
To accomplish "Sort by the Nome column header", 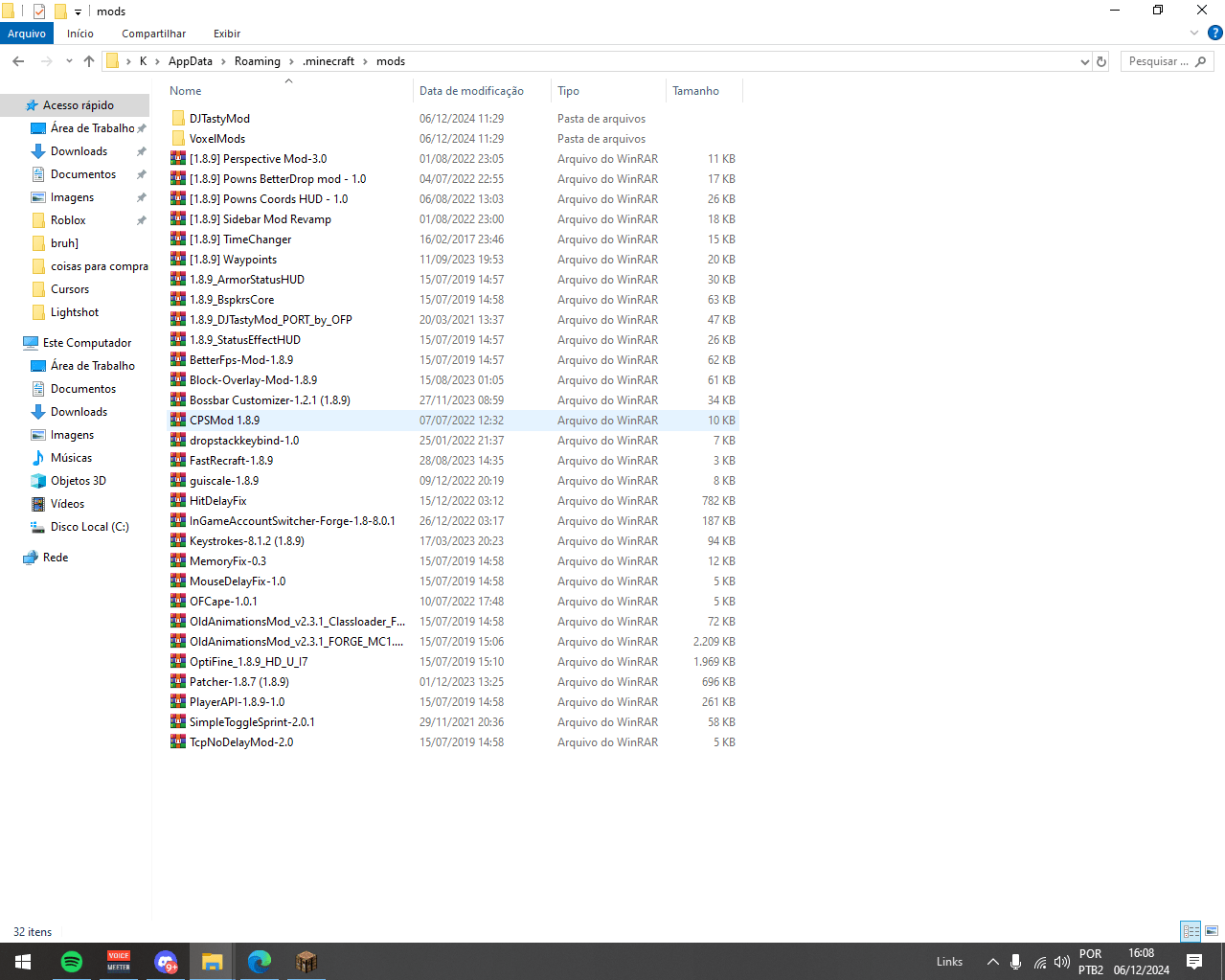I will (288, 91).
